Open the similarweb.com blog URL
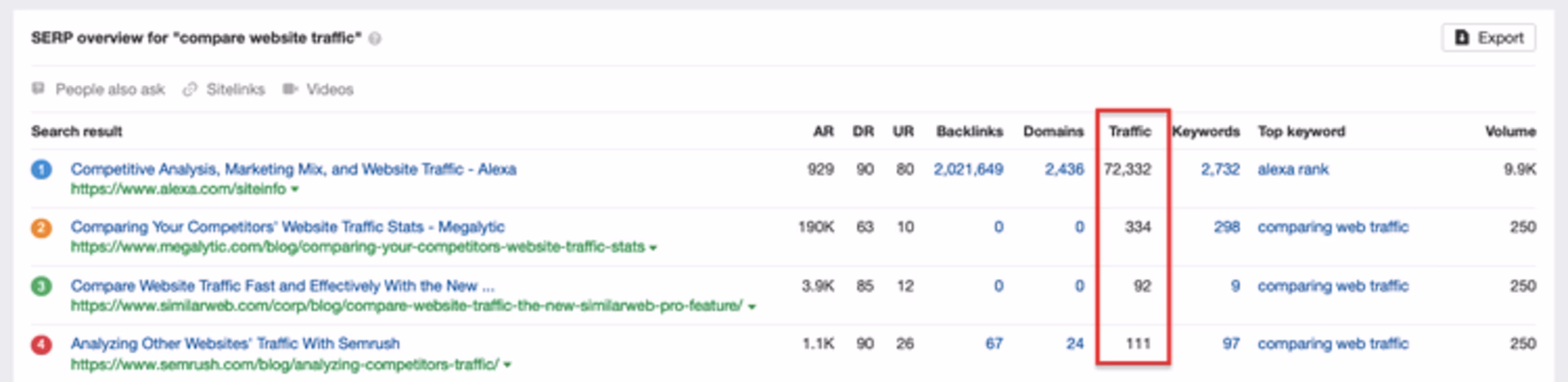This screenshot has width=1568, height=382. pos(407,306)
